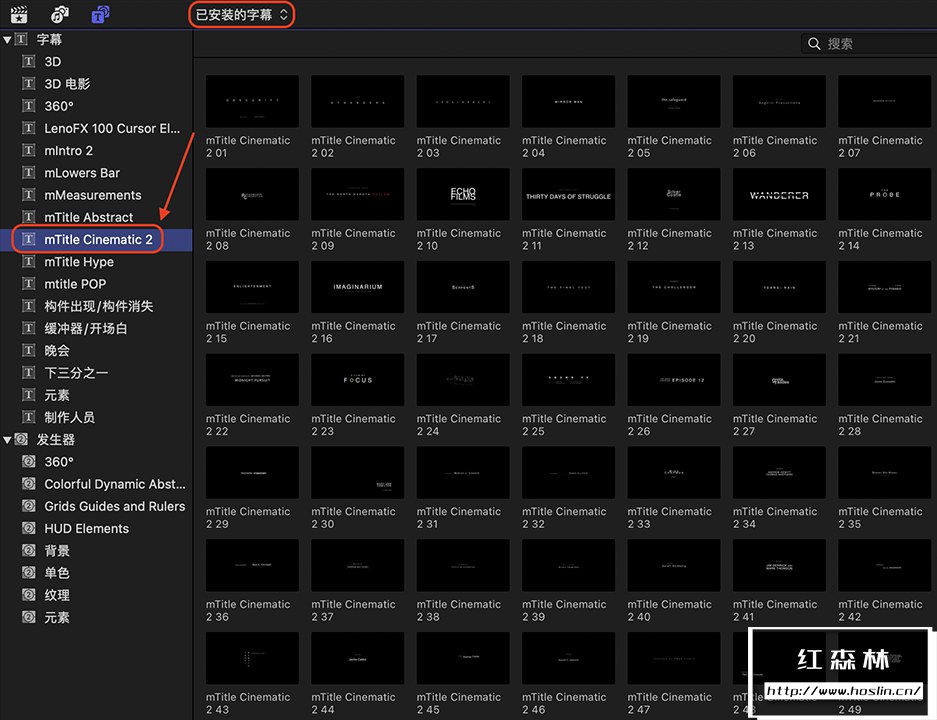The height and width of the screenshot is (720, 937).
Task: Select mTitle Cinematic 2 11 thumbnail
Action: pos(568,194)
